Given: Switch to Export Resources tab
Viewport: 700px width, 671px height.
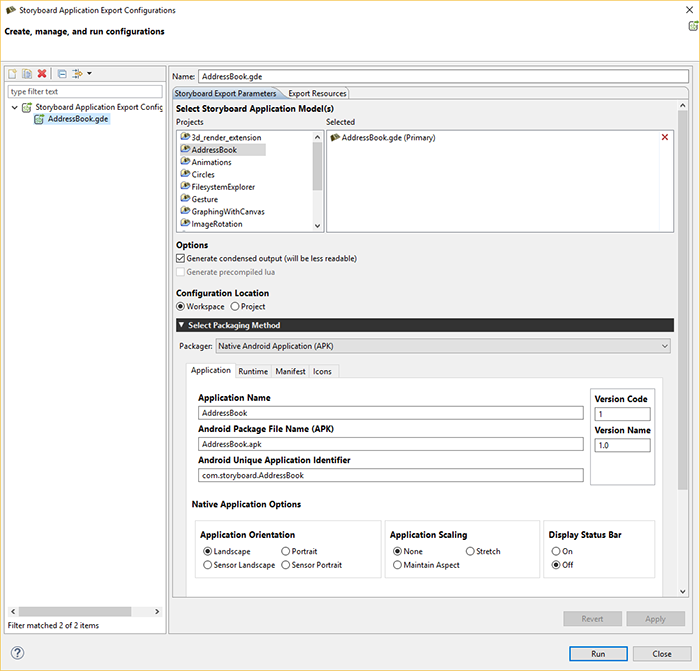Looking at the screenshot, I should pos(317,93).
